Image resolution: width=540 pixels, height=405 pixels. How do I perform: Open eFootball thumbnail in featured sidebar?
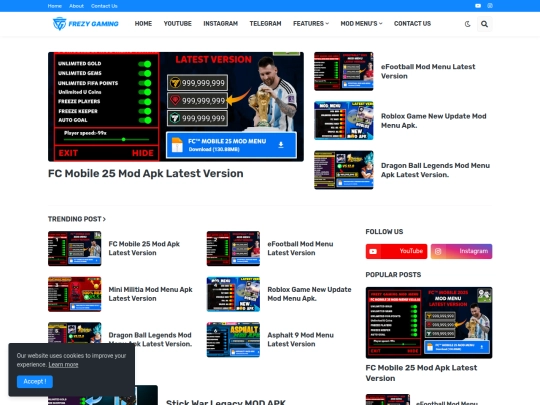344,71
